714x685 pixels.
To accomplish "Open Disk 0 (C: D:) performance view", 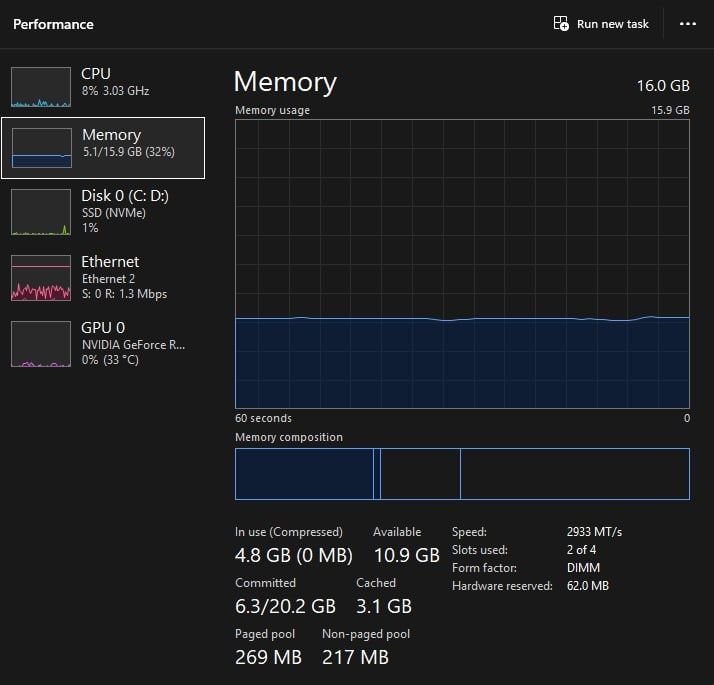I will click(125, 196).
